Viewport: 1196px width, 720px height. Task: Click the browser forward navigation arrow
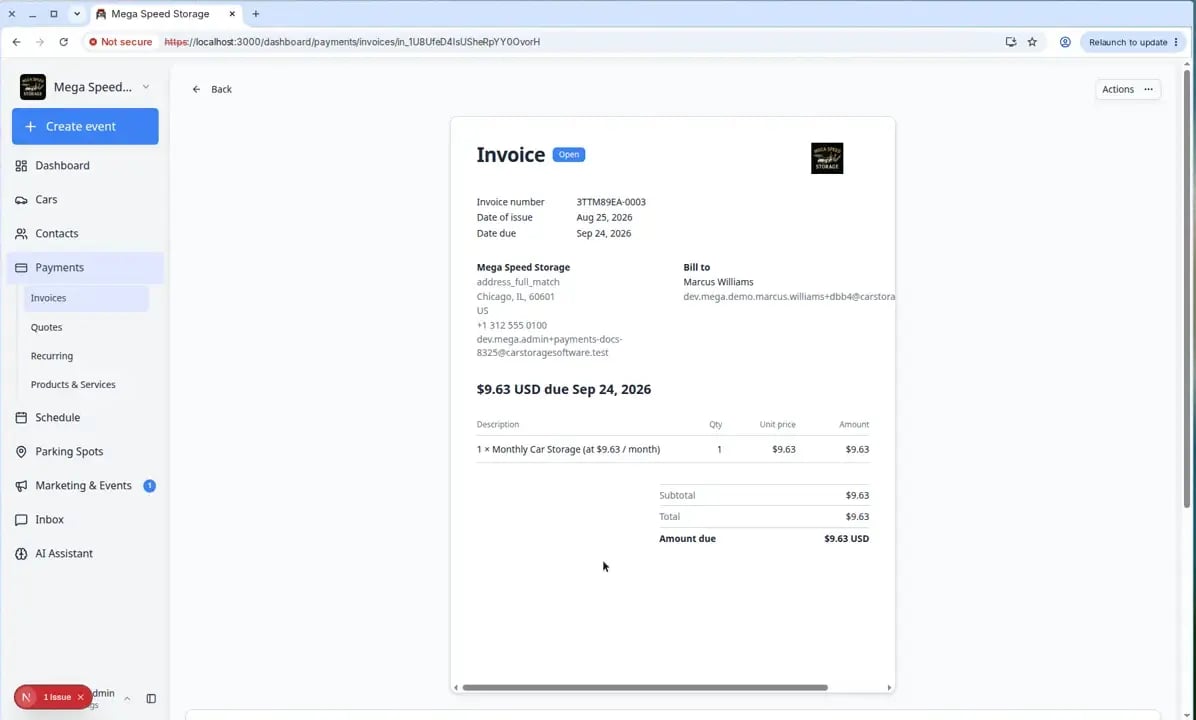[40, 42]
